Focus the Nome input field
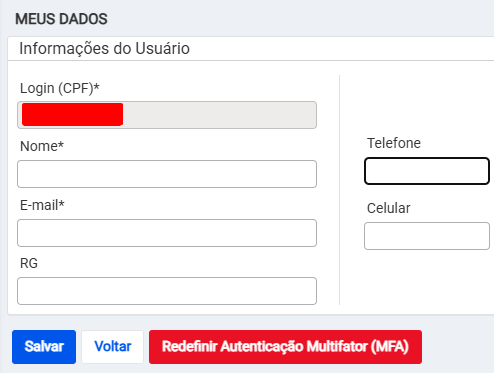The image size is (494, 373). tap(167, 174)
